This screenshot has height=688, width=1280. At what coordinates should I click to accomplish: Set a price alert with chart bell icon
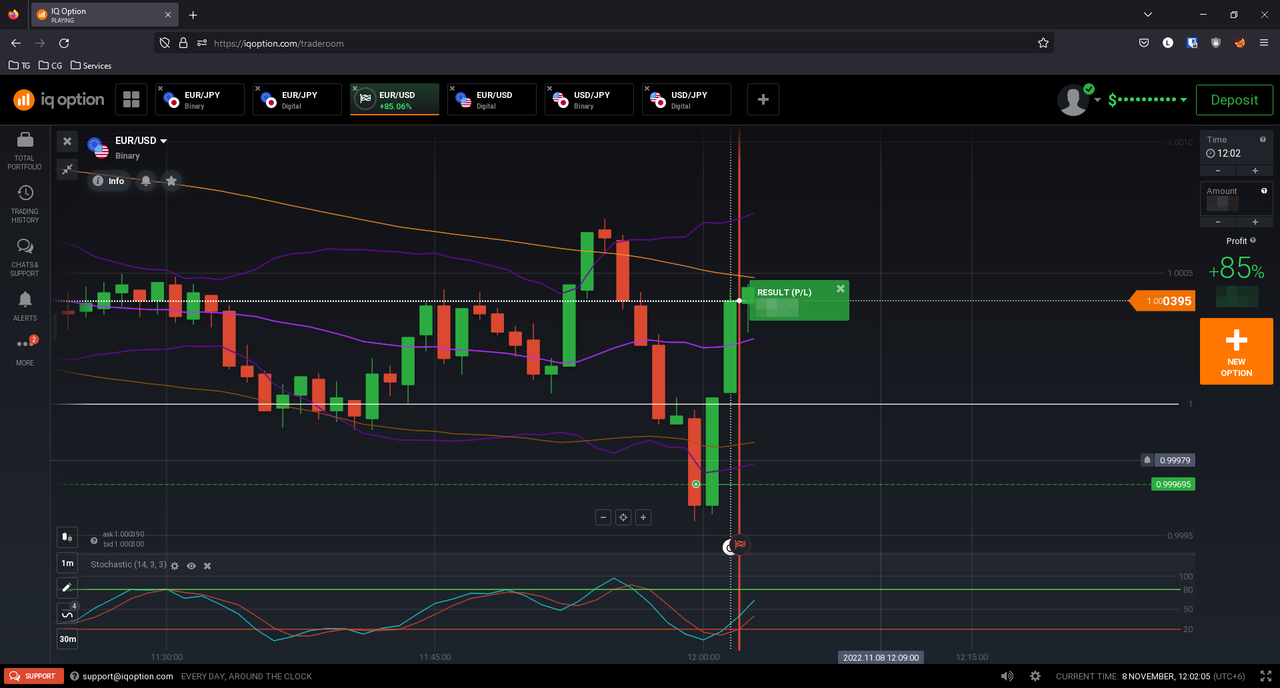click(x=146, y=181)
